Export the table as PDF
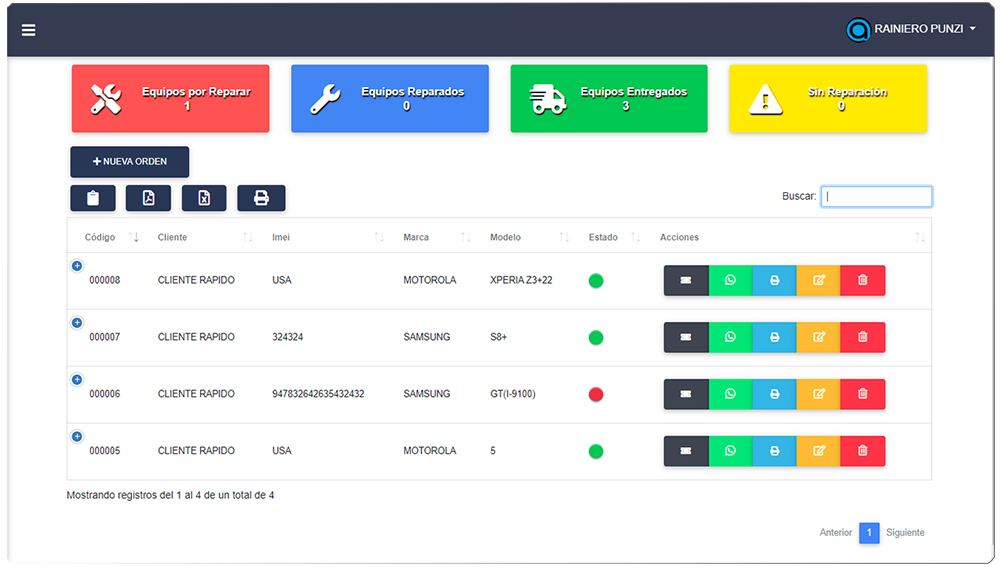 coord(148,198)
